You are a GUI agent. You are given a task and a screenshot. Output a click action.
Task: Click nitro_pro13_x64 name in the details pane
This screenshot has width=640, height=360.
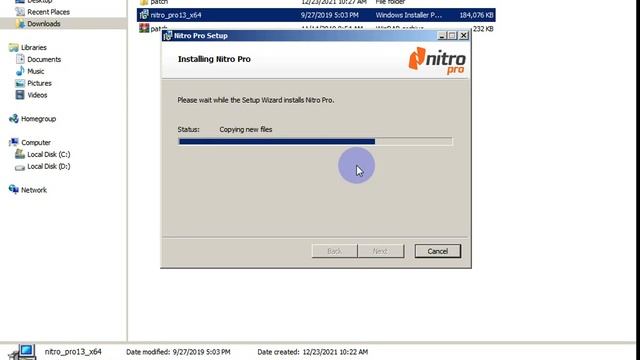[x=73, y=351]
